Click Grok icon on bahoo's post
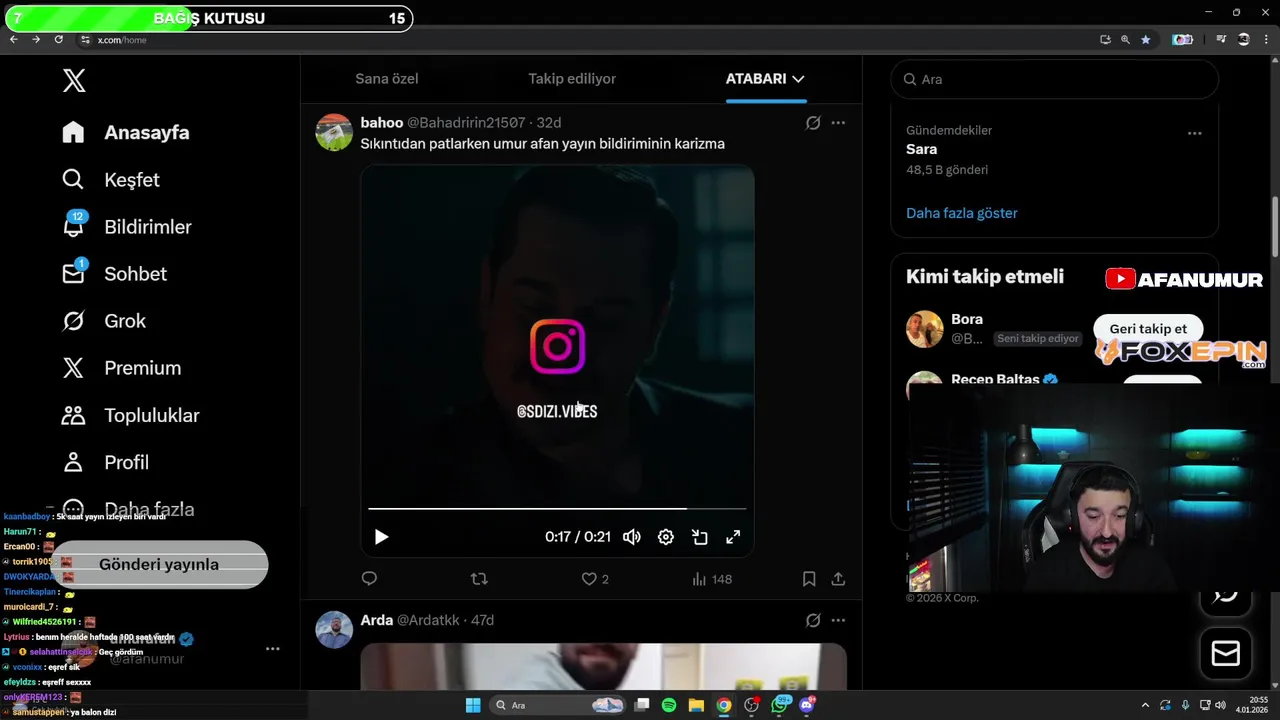Screen dimensions: 1280x720 813,122
